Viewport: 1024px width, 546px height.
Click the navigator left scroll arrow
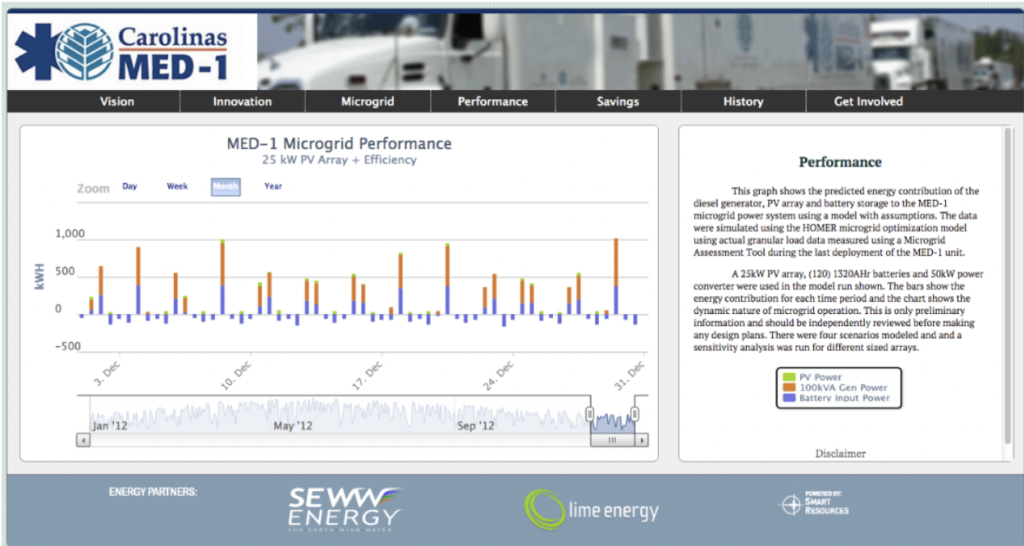pyautogui.click(x=83, y=440)
